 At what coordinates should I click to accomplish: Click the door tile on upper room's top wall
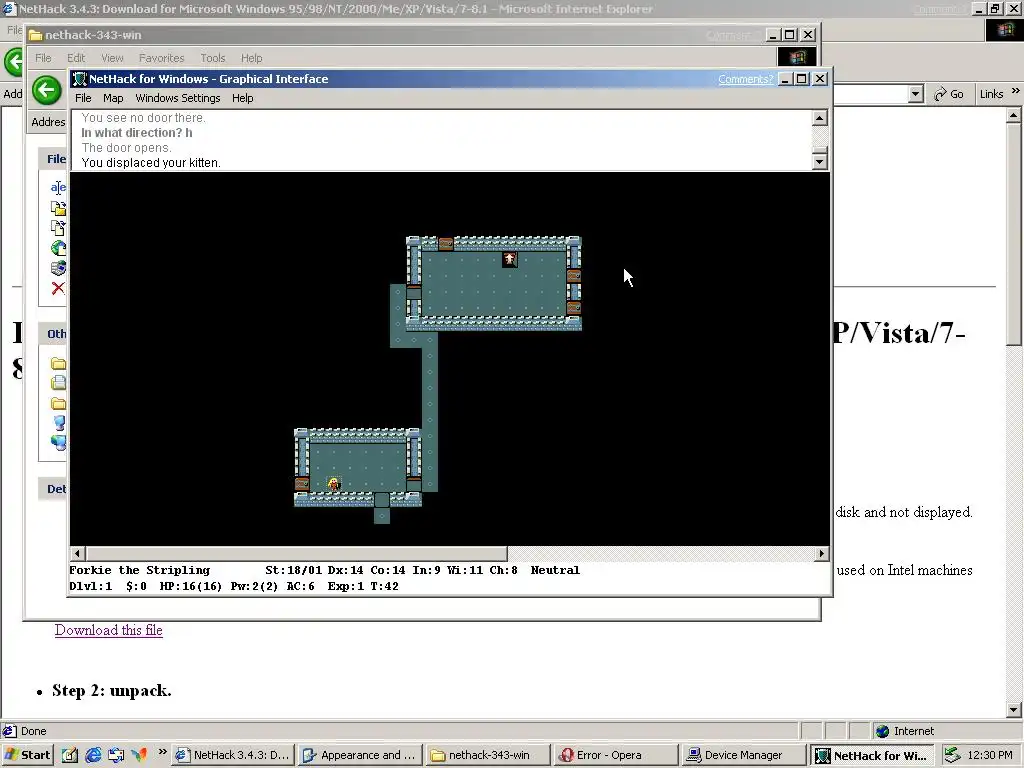click(446, 244)
